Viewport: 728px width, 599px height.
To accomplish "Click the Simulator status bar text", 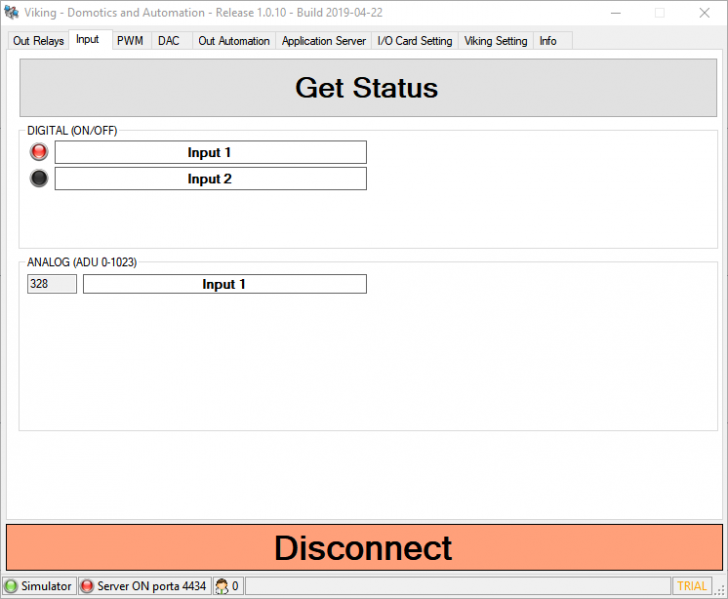I will 46,586.
